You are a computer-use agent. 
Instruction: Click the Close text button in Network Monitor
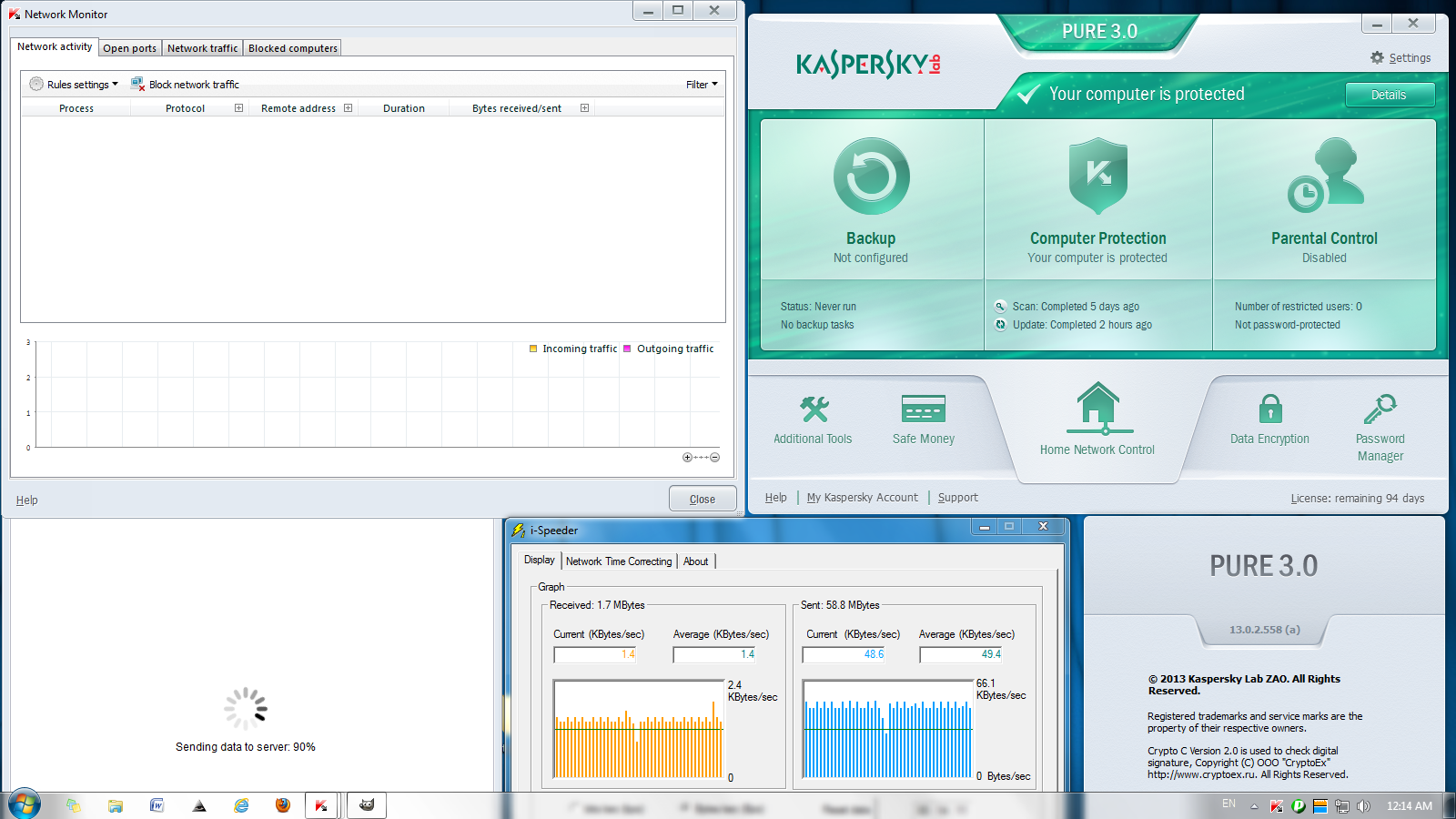[703, 499]
